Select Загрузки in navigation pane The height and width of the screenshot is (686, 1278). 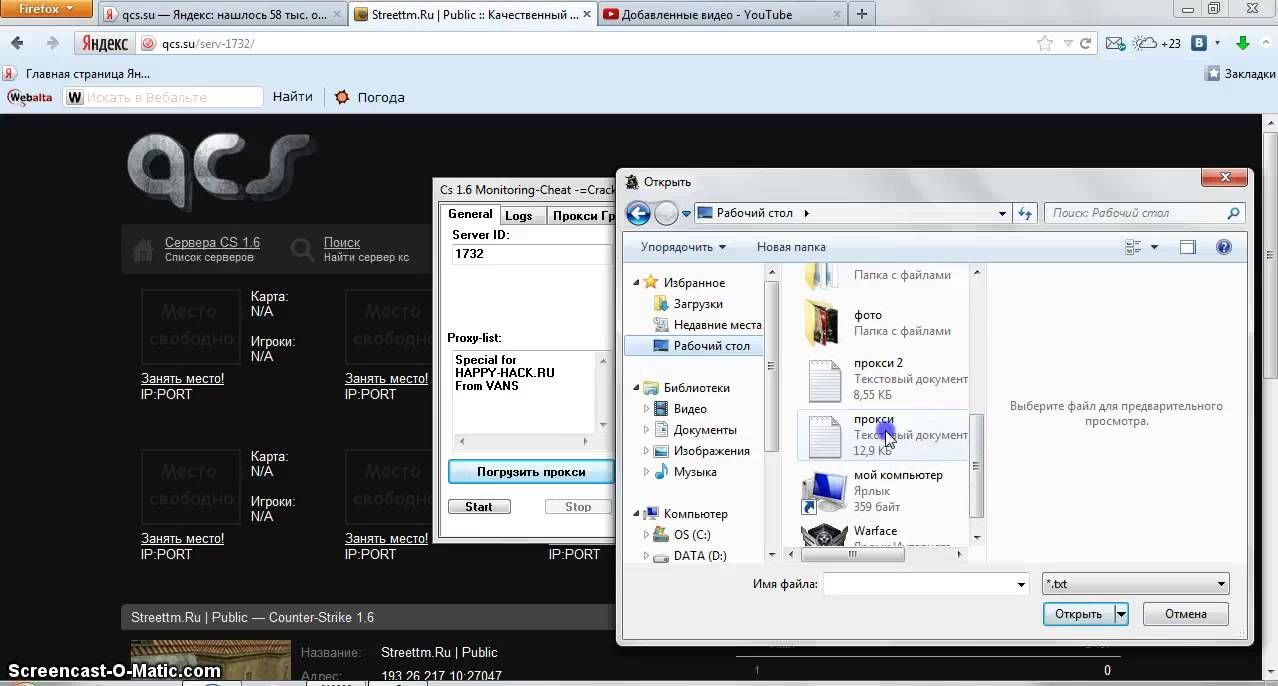pyautogui.click(x=698, y=304)
